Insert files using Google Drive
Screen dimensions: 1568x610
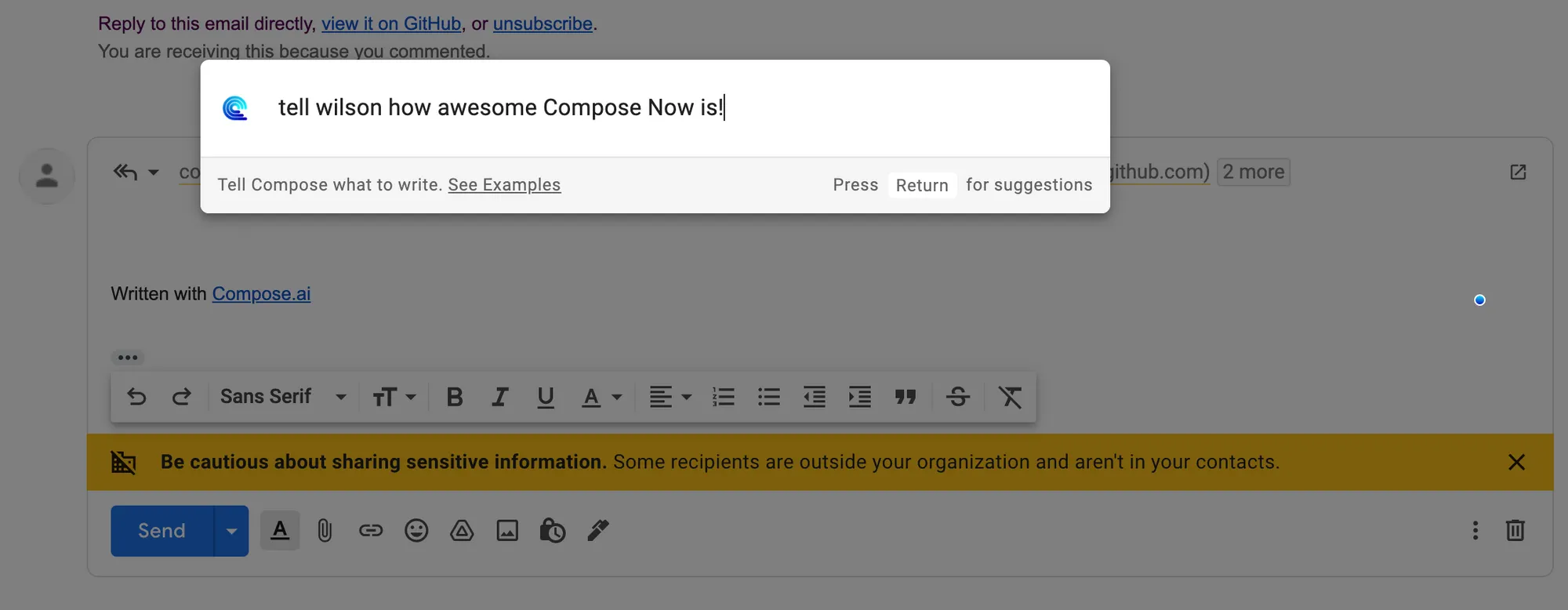click(x=463, y=531)
